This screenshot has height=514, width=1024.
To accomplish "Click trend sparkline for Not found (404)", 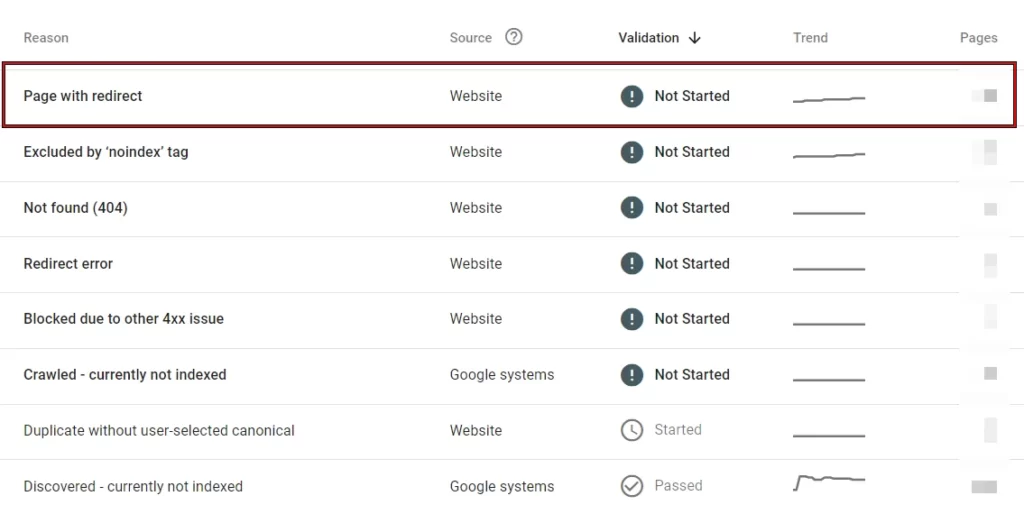I will tap(829, 213).
